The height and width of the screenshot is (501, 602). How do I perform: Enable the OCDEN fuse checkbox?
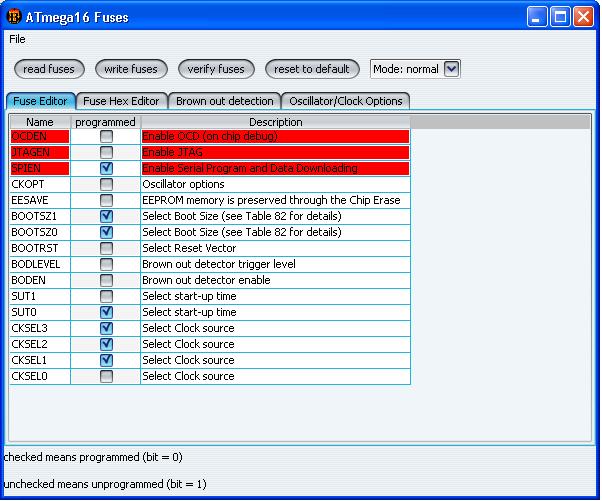(106, 136)
